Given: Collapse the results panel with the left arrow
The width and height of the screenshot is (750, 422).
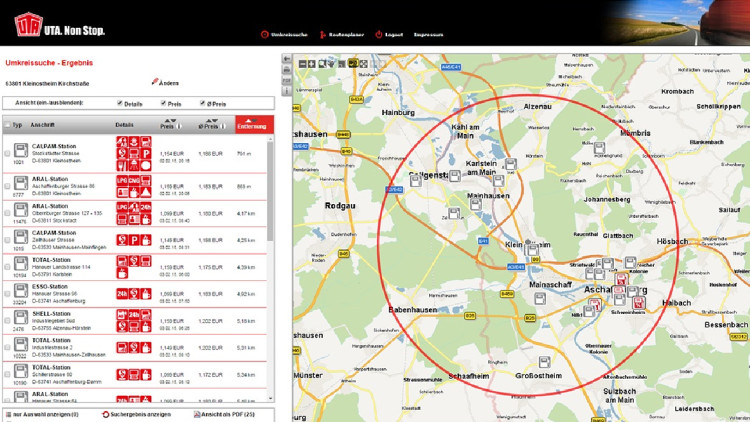Looking at the screenshot, I should pyautogui.click(x=287, y=58).
